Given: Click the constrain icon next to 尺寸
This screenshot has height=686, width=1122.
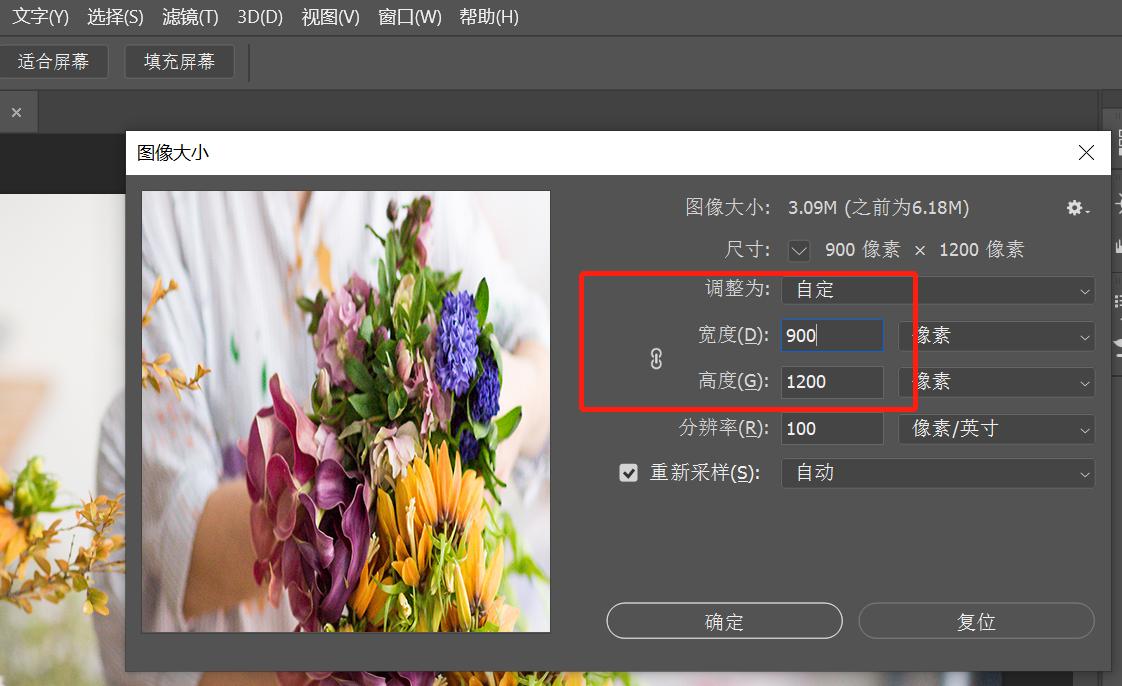Looking at the screenshot, I should pos(798,250).
